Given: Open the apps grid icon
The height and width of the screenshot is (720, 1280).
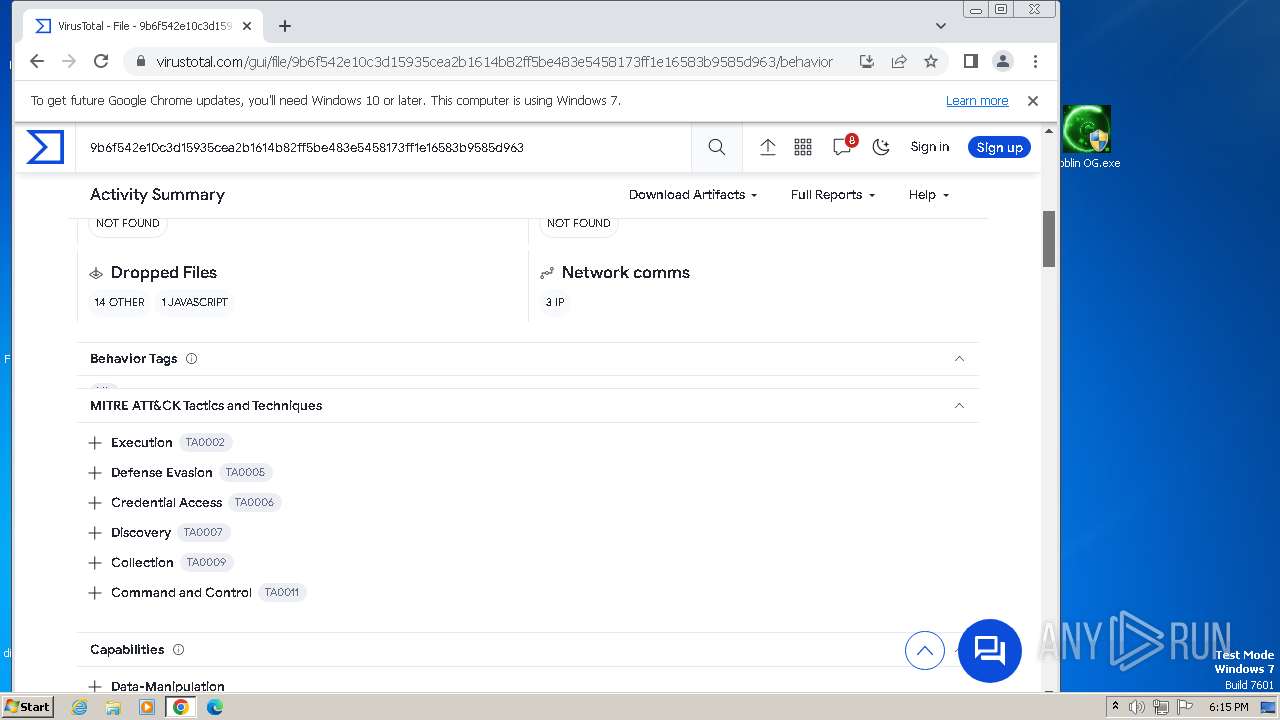Looking at the screenshot, I should 803,147.
